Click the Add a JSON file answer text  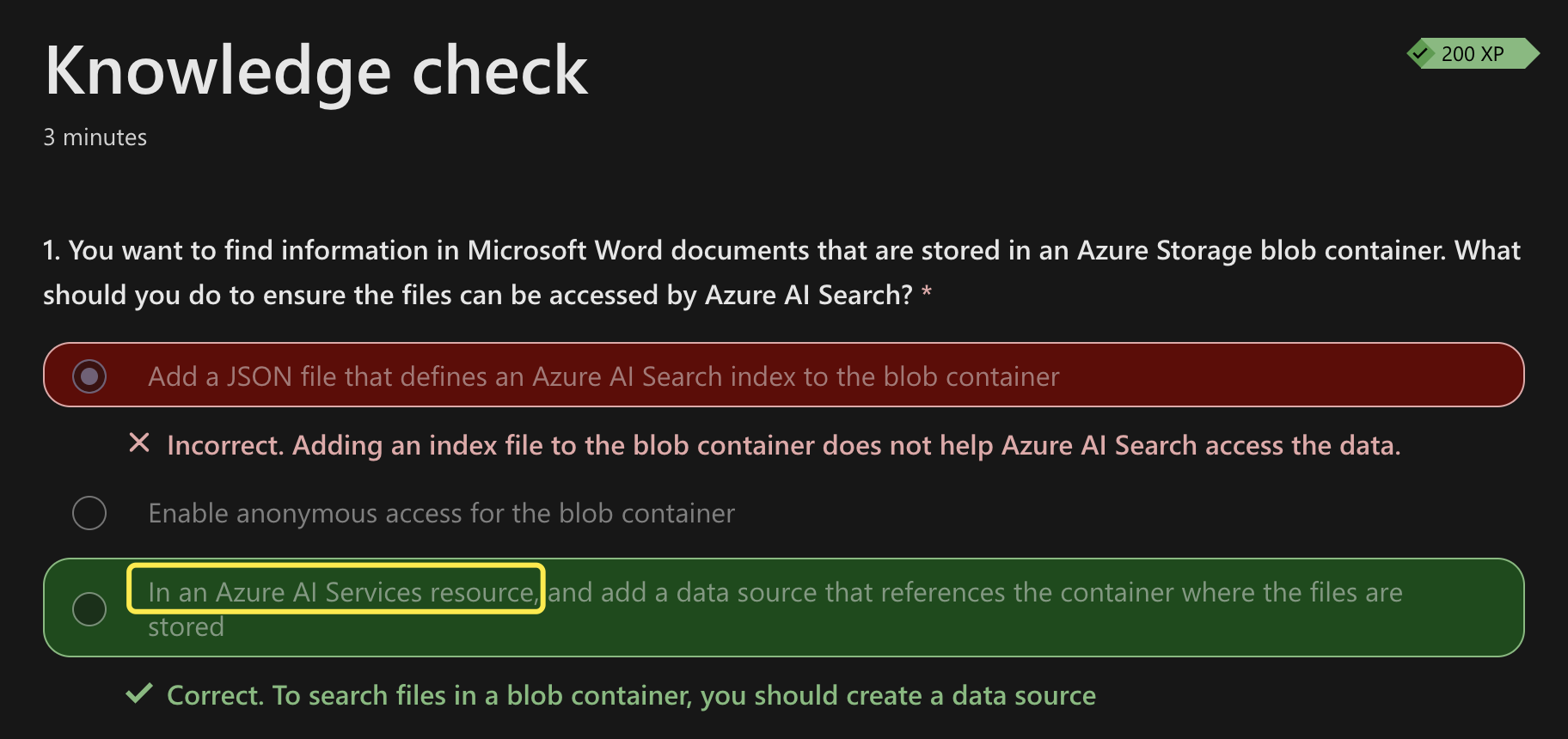(603, 376)
